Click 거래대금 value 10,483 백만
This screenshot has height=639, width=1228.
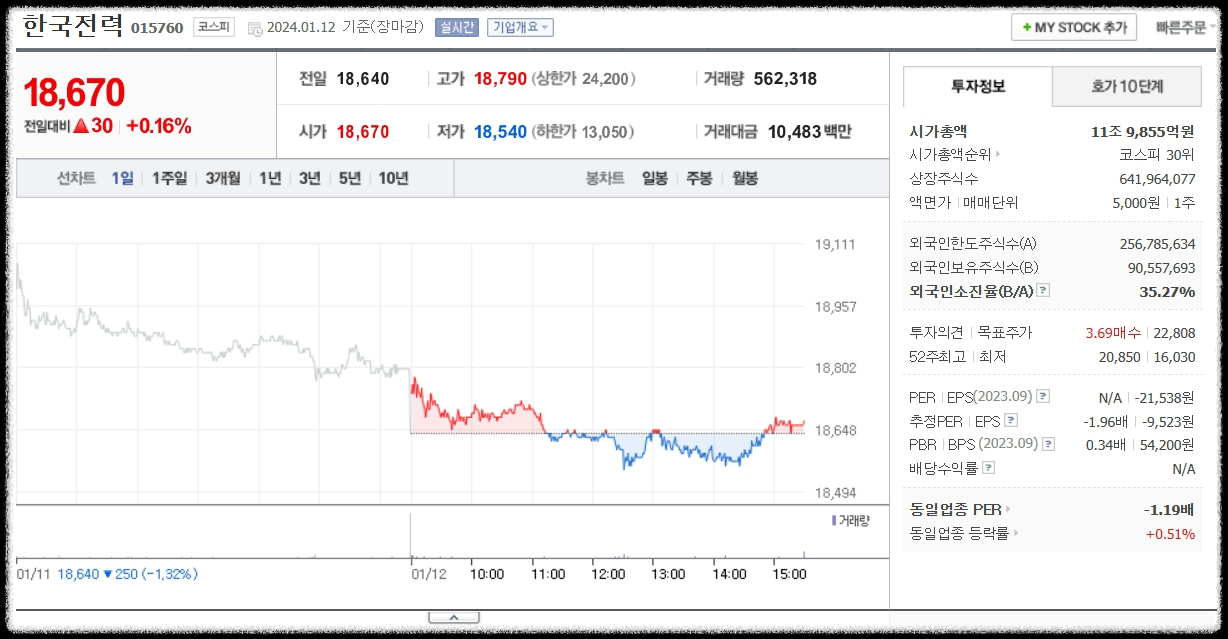[810, 132]
